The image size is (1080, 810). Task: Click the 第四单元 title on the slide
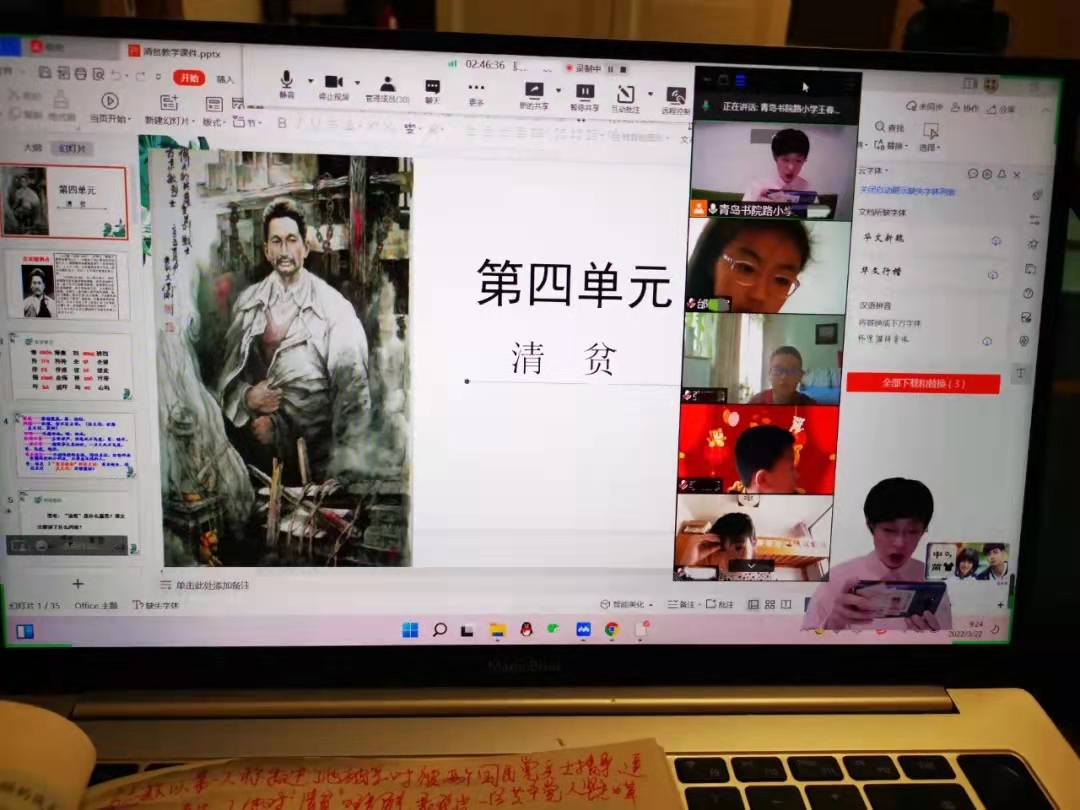[x=573, y=284]
